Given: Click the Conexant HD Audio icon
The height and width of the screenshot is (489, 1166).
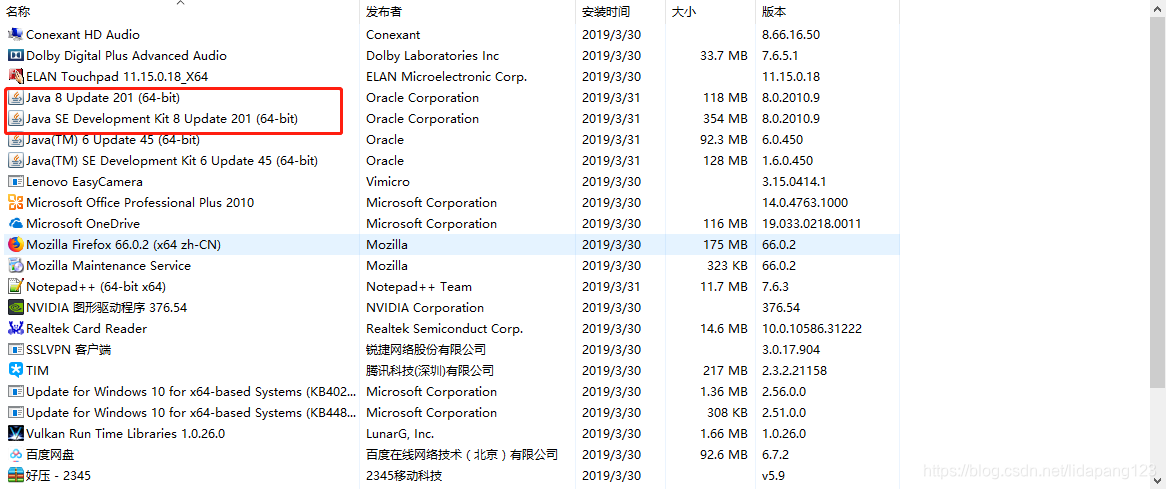Looking at the screenshot, I should [15, 34].
